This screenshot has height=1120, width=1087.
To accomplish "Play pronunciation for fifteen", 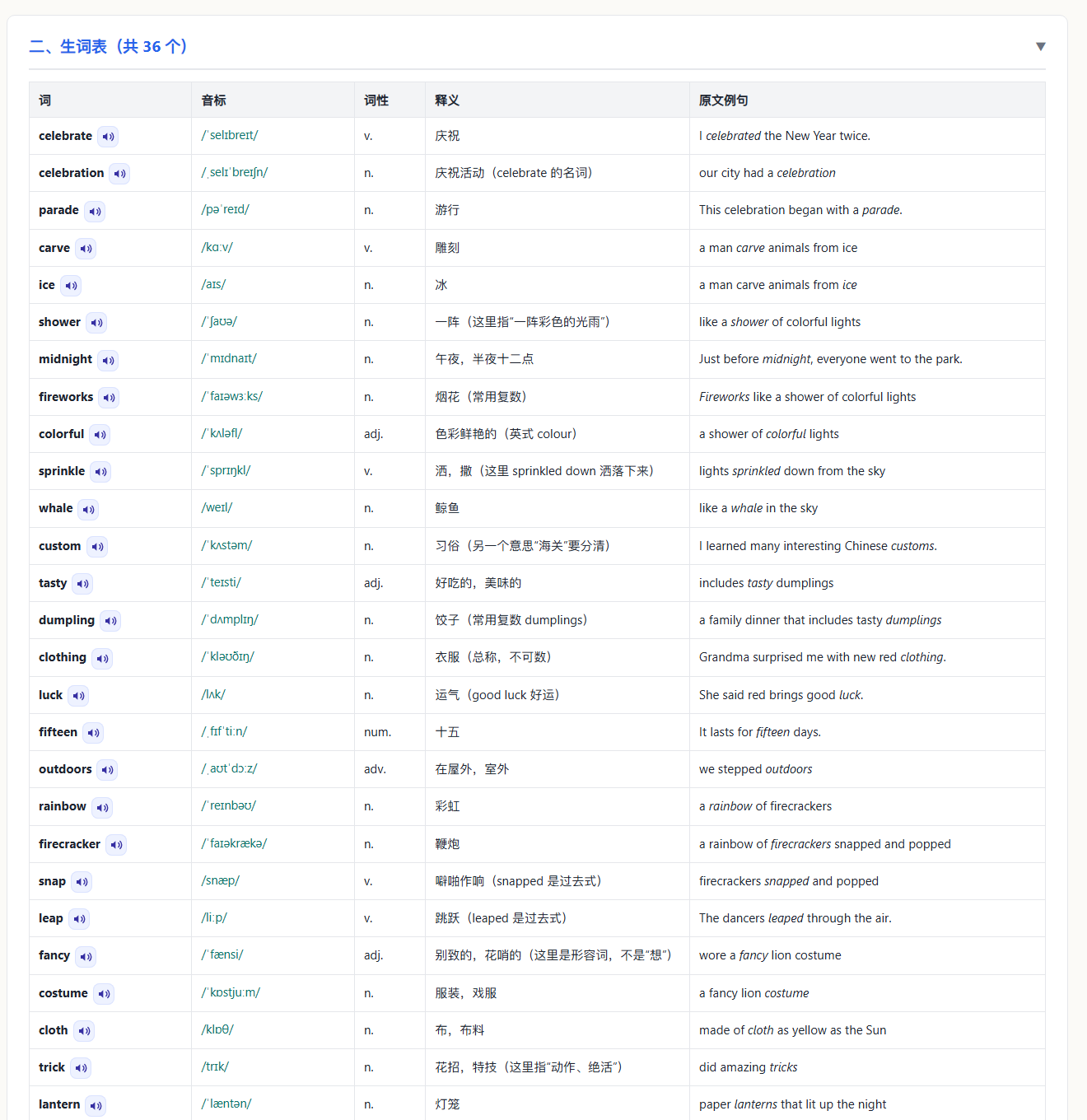I will 93,733.
